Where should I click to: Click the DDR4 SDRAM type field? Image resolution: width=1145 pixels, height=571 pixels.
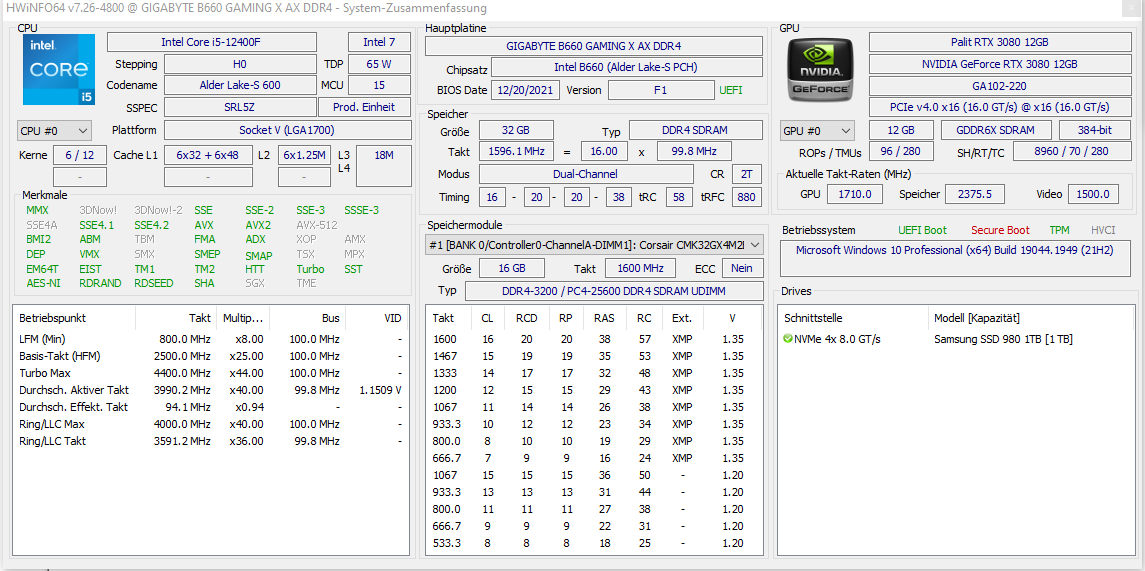[x=695, y=131]
